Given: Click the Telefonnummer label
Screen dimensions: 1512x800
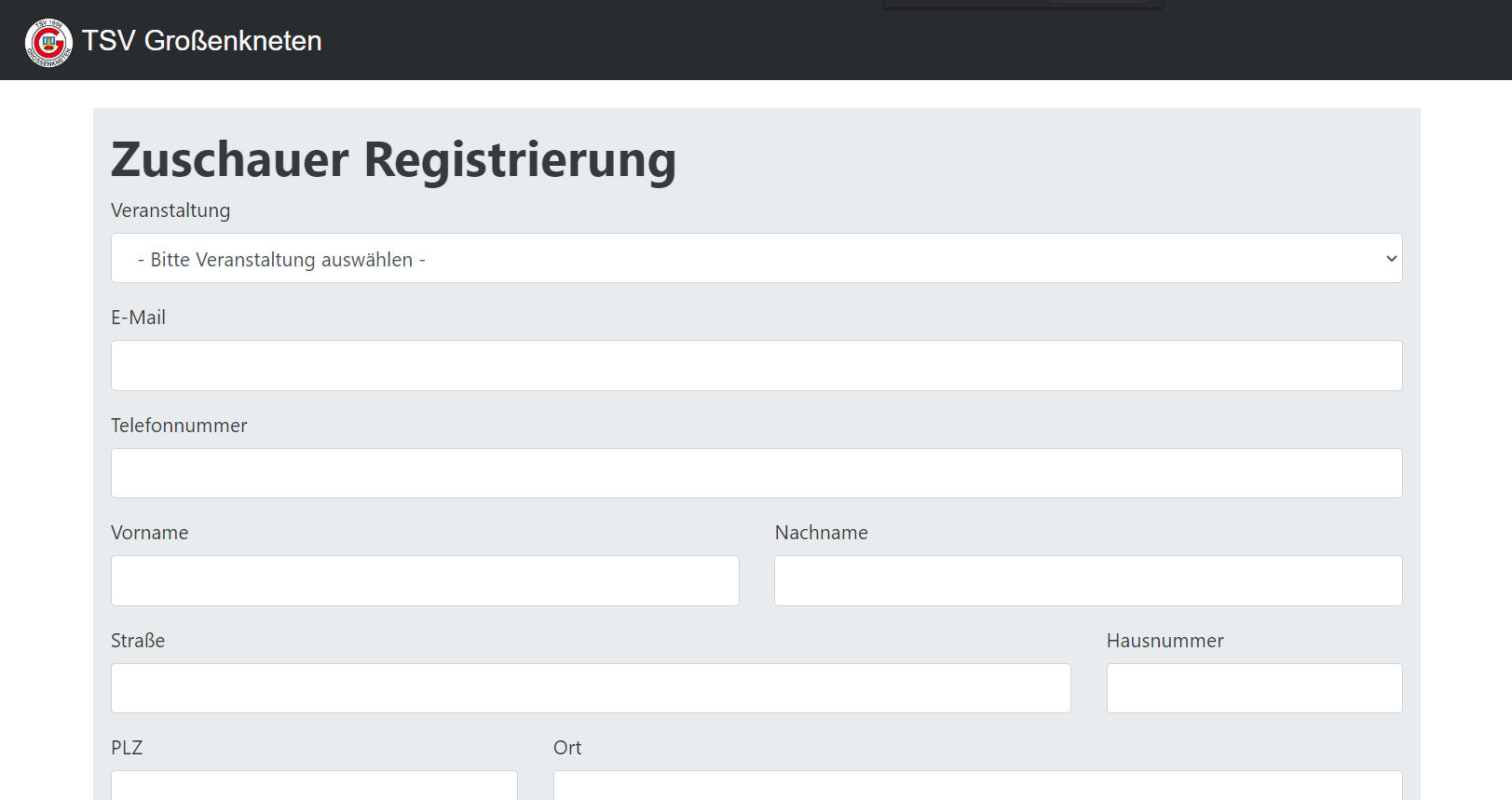Looking at the screenshot, I should coord(179,426).
